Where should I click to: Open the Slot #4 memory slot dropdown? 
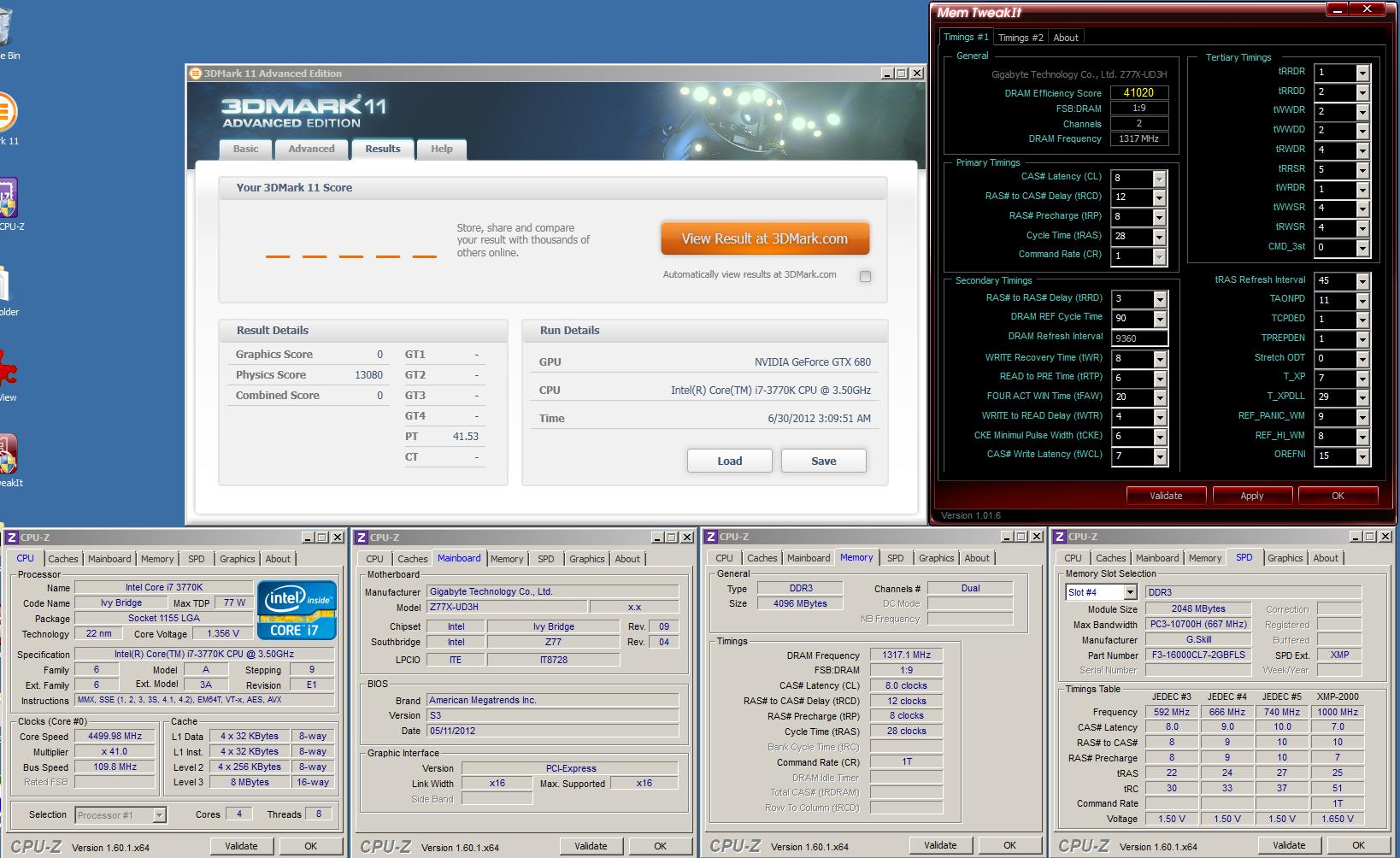pos(1130,592)
